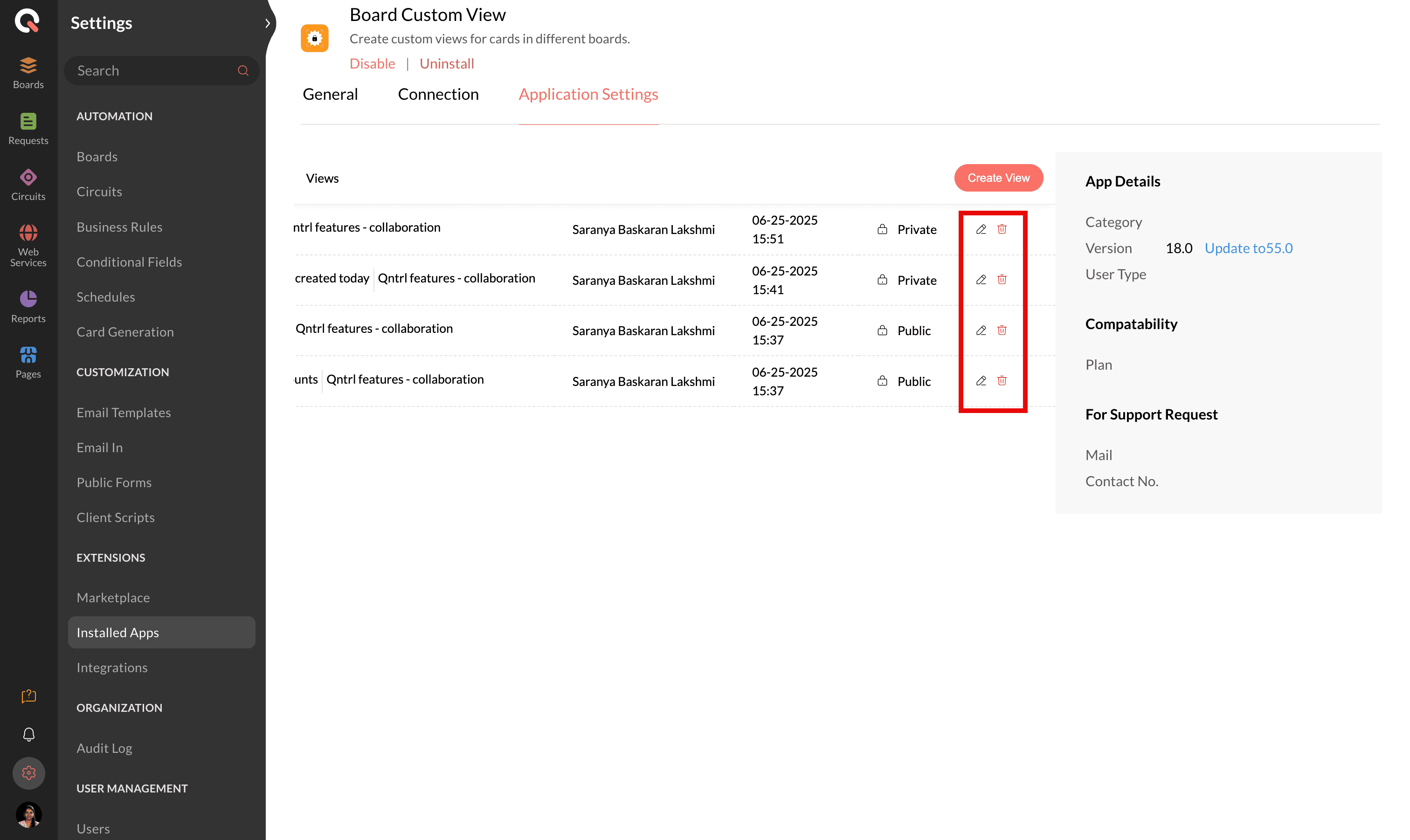Open the Web Services module
The height and width of the screenshot is (840, 1410).
(28, 245)
